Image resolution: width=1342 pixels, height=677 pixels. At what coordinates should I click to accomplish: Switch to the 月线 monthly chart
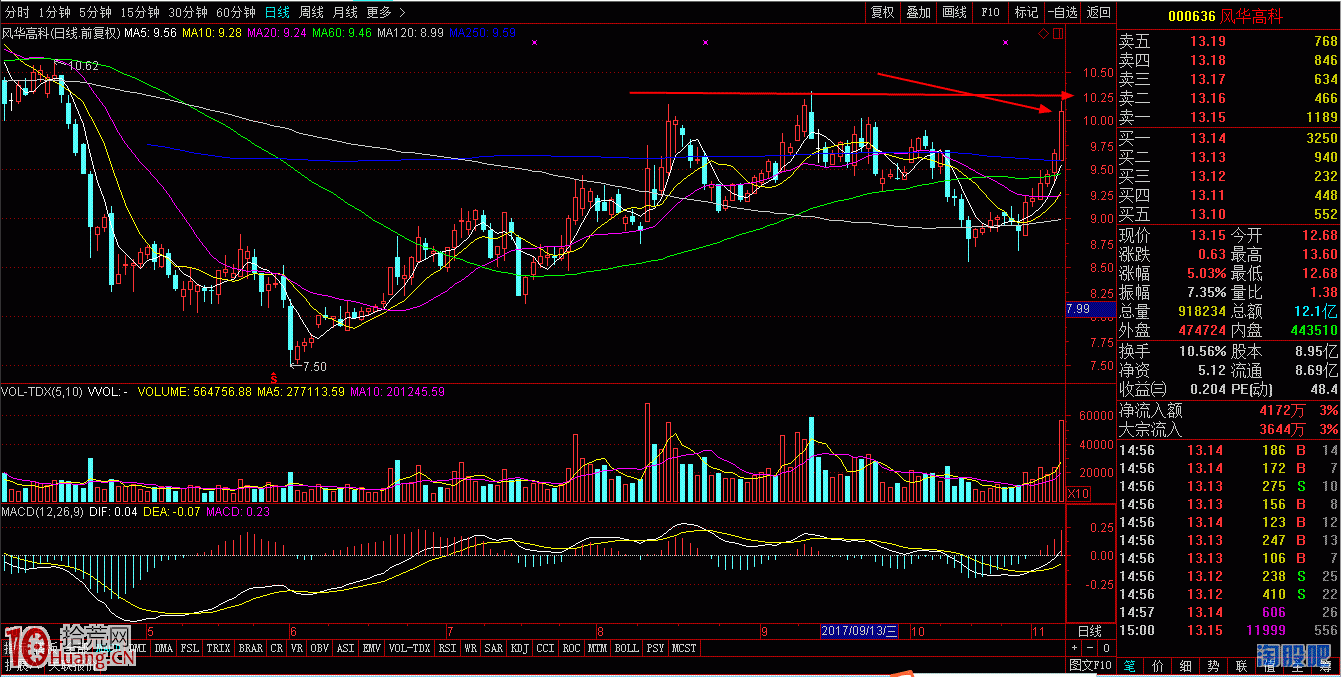(345, 12)
